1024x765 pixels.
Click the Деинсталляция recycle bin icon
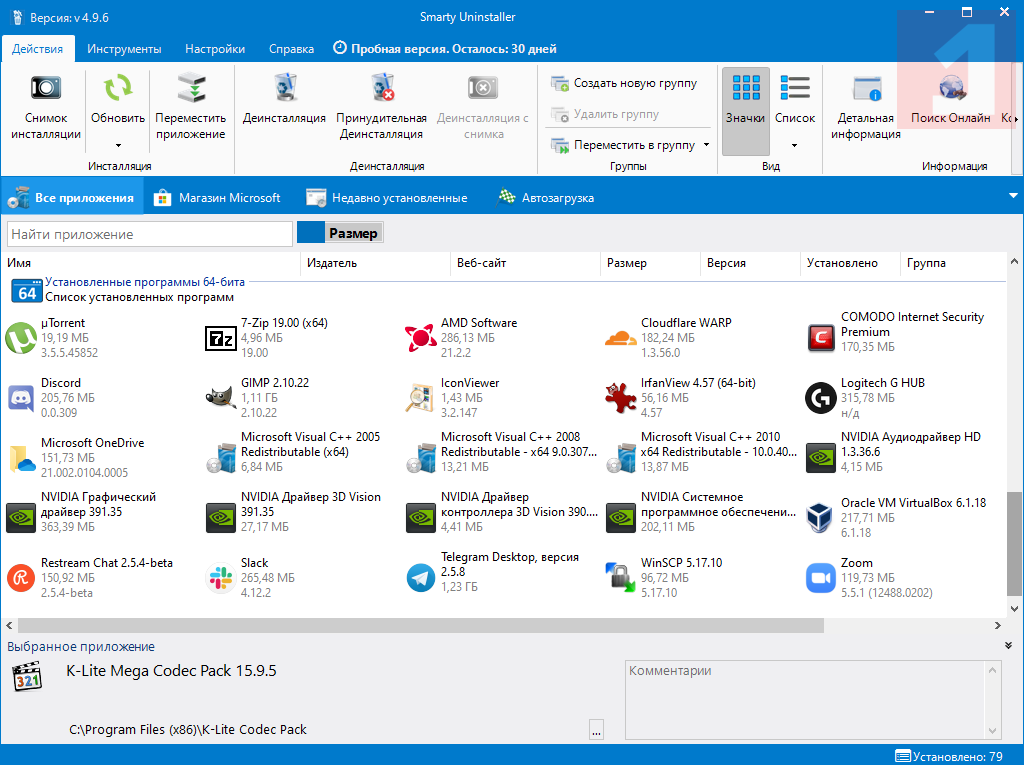285,88
